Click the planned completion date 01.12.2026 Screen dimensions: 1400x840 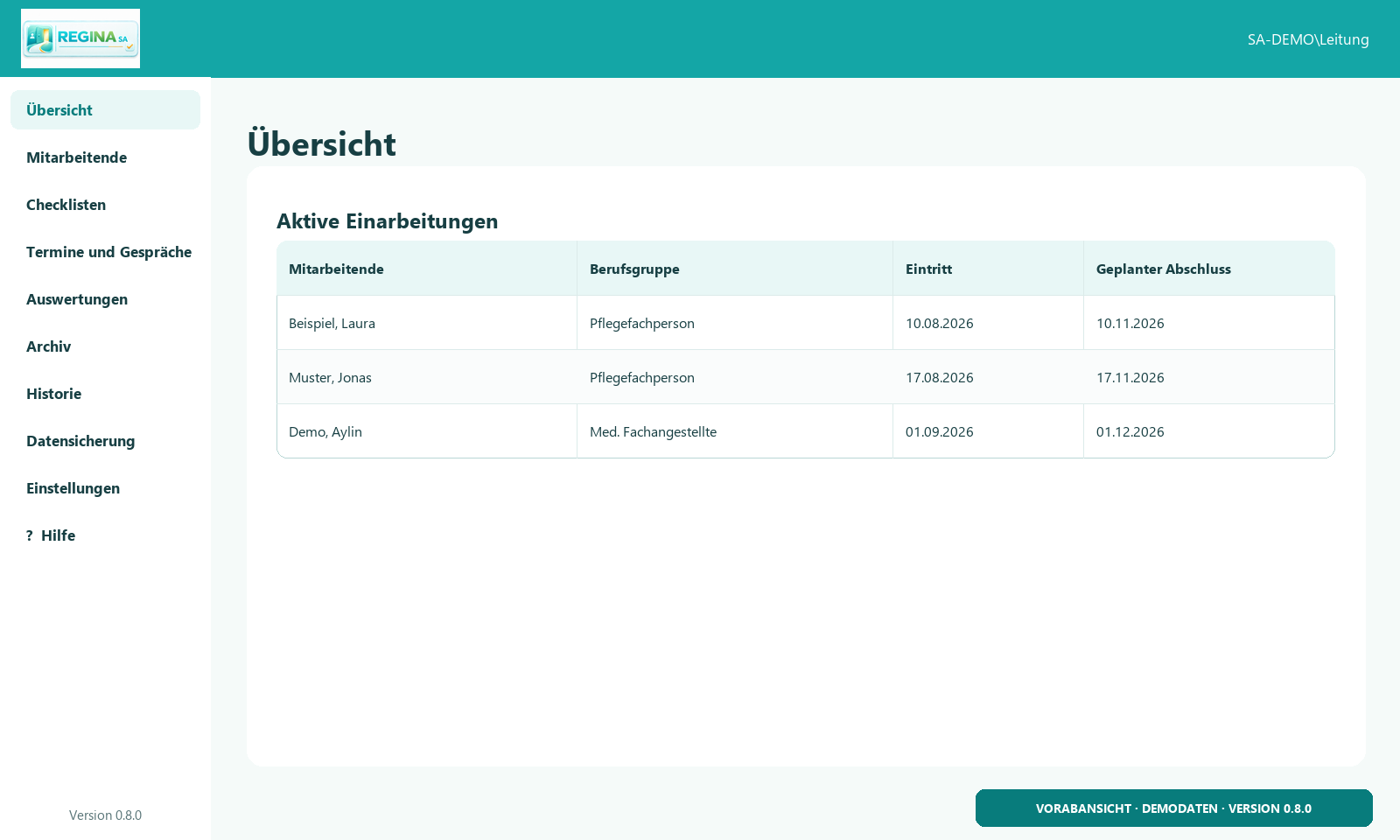[1130, 431]
